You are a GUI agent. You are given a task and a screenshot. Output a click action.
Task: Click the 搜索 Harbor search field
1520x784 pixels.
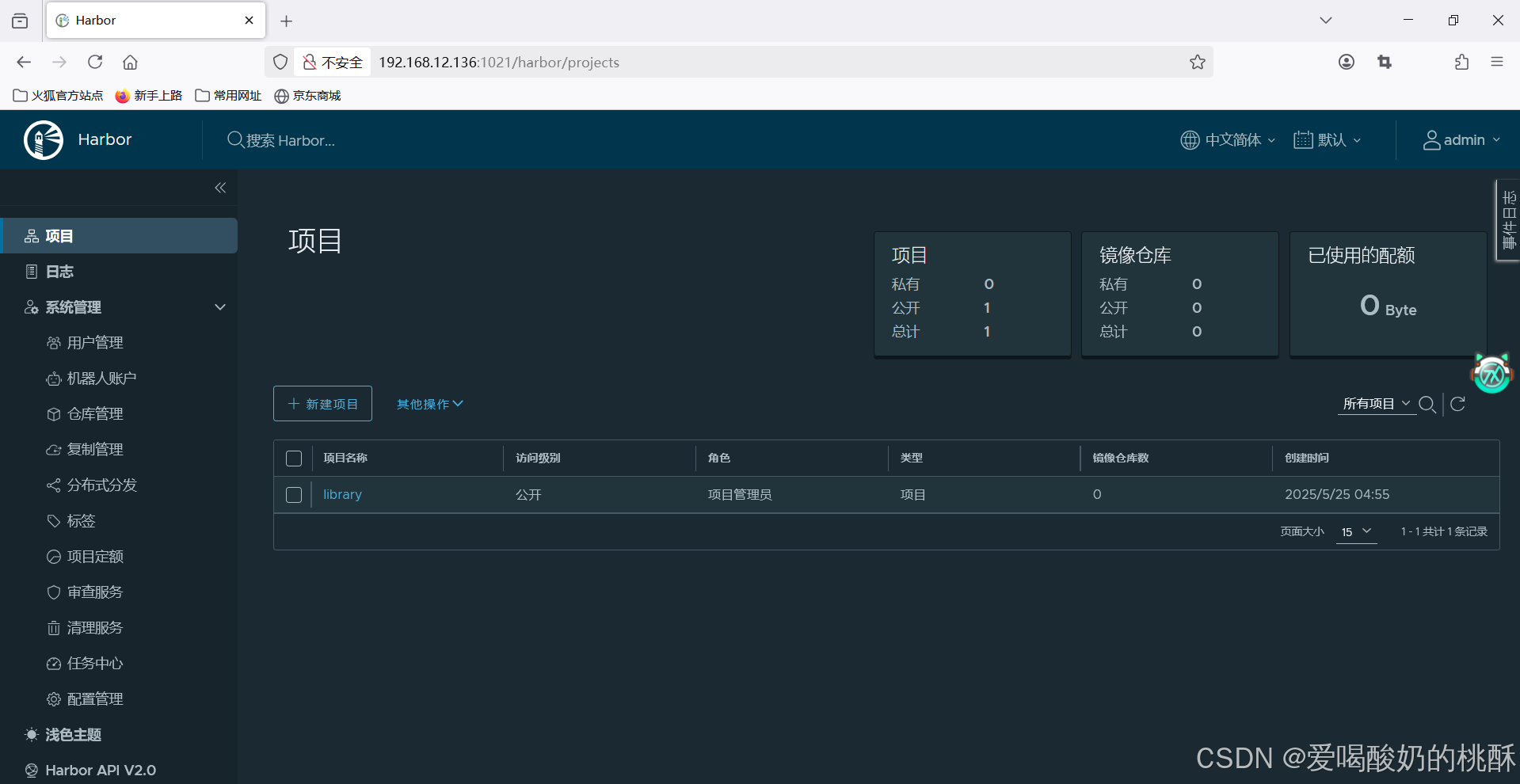pyautogui.click(x=290, y=141)
